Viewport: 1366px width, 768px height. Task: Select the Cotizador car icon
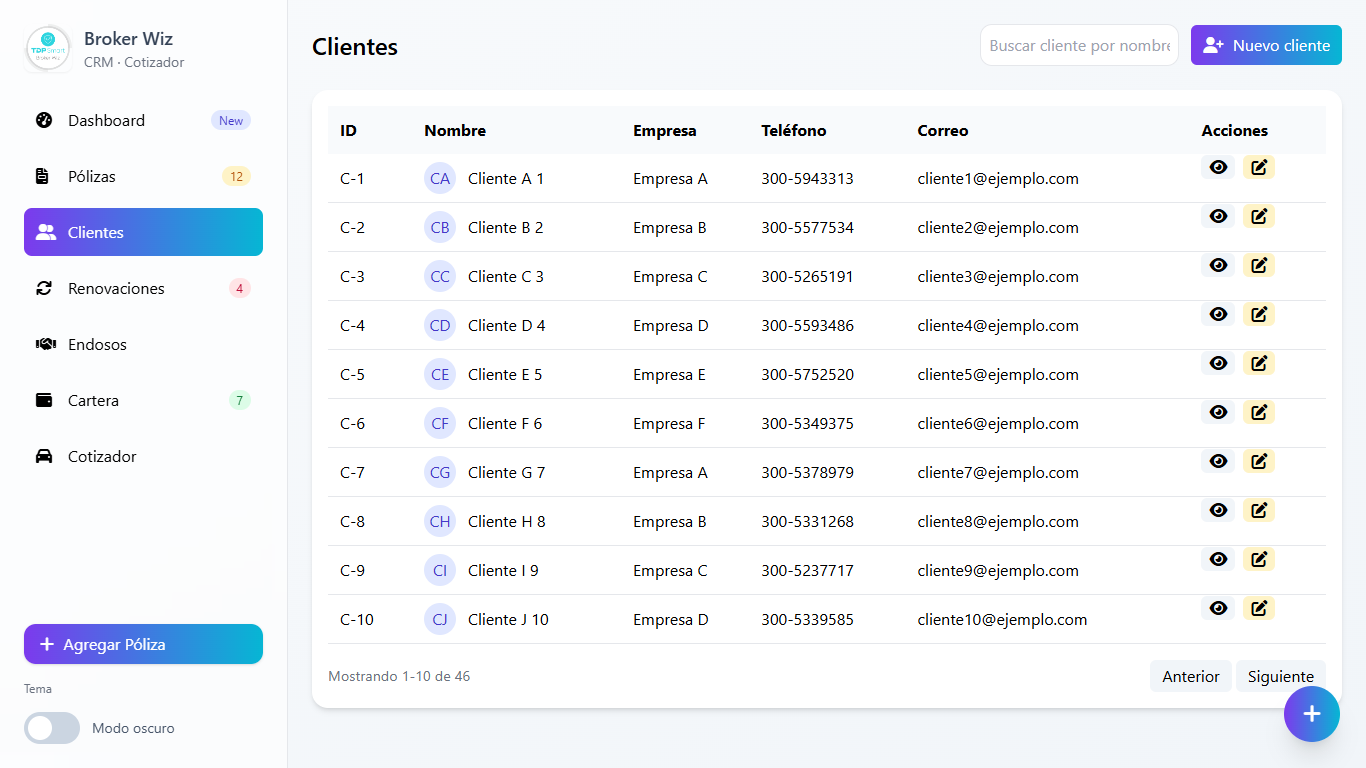(x=44, y=456)
